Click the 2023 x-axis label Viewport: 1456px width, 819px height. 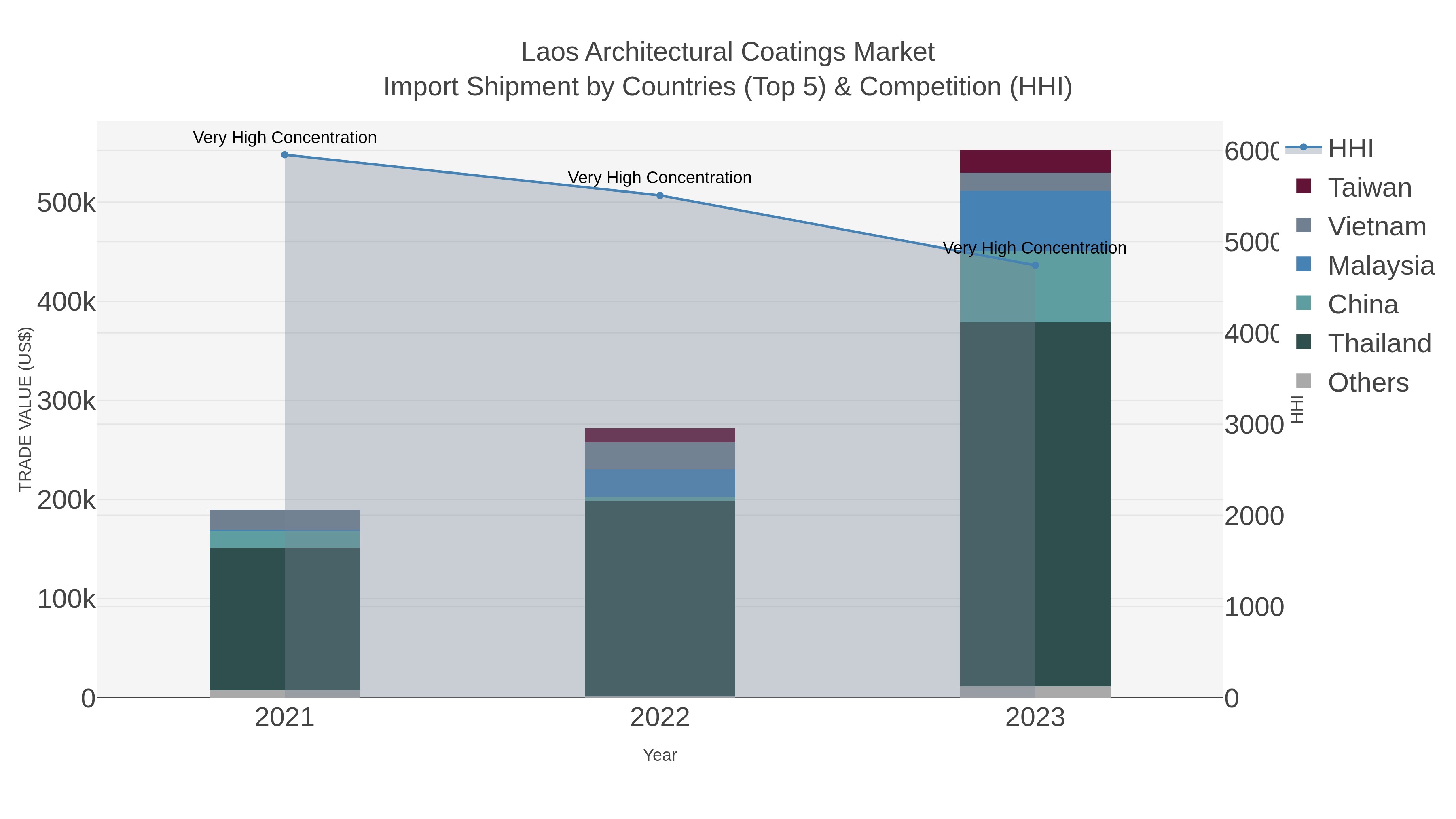point(1035,718)
